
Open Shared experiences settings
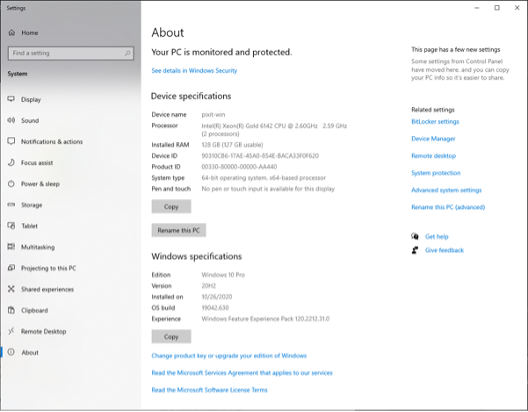71,289
